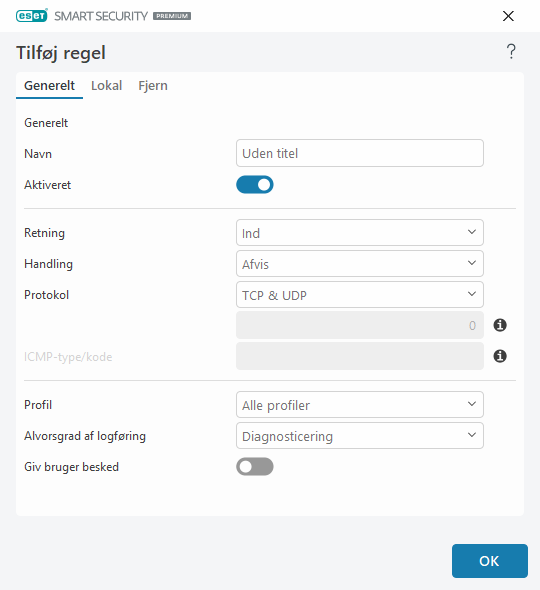Image resolution: width=540 pixels, height=590 pixels.
Task: Toggle the Aktiveret switch off
Action: pos(255,185)
